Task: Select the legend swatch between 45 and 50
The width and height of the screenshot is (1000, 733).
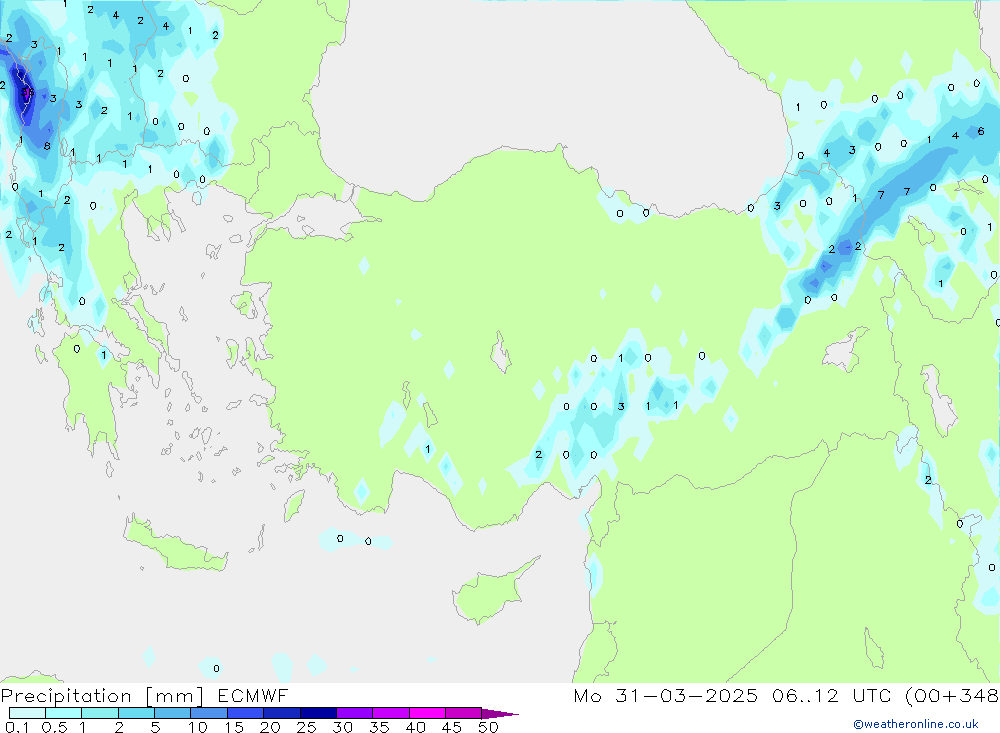Action: 464,713
